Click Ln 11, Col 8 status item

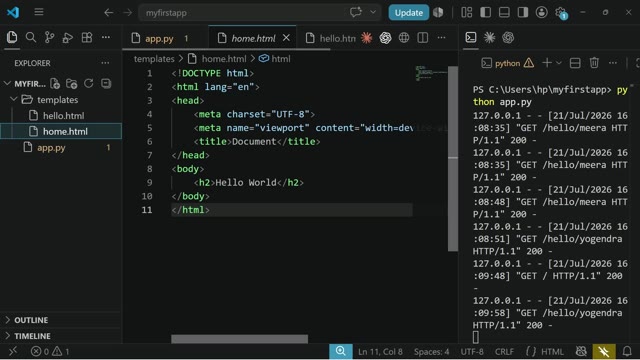pos(380,351)
